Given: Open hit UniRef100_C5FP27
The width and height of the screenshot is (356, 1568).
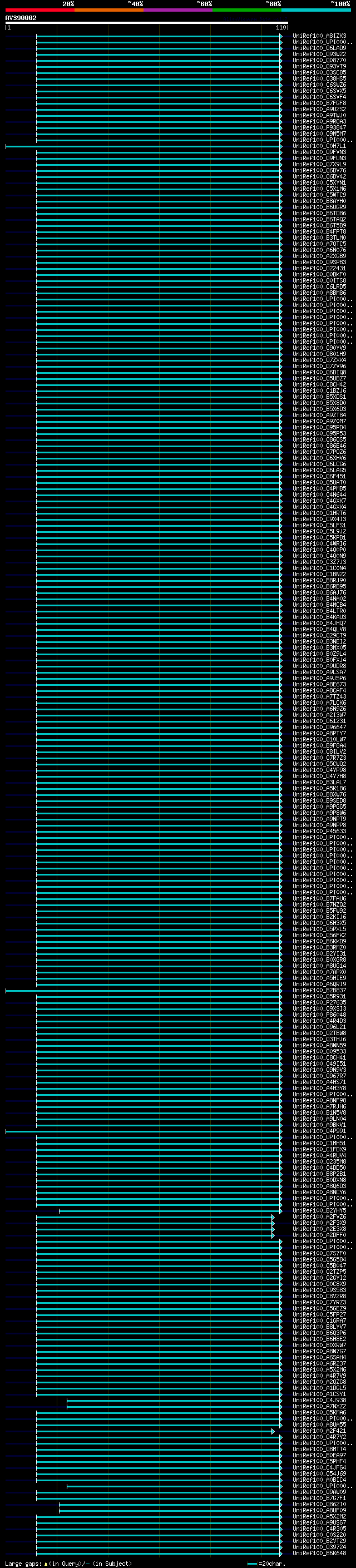Looking at the screenshot, I should [x=319, y=1314].
